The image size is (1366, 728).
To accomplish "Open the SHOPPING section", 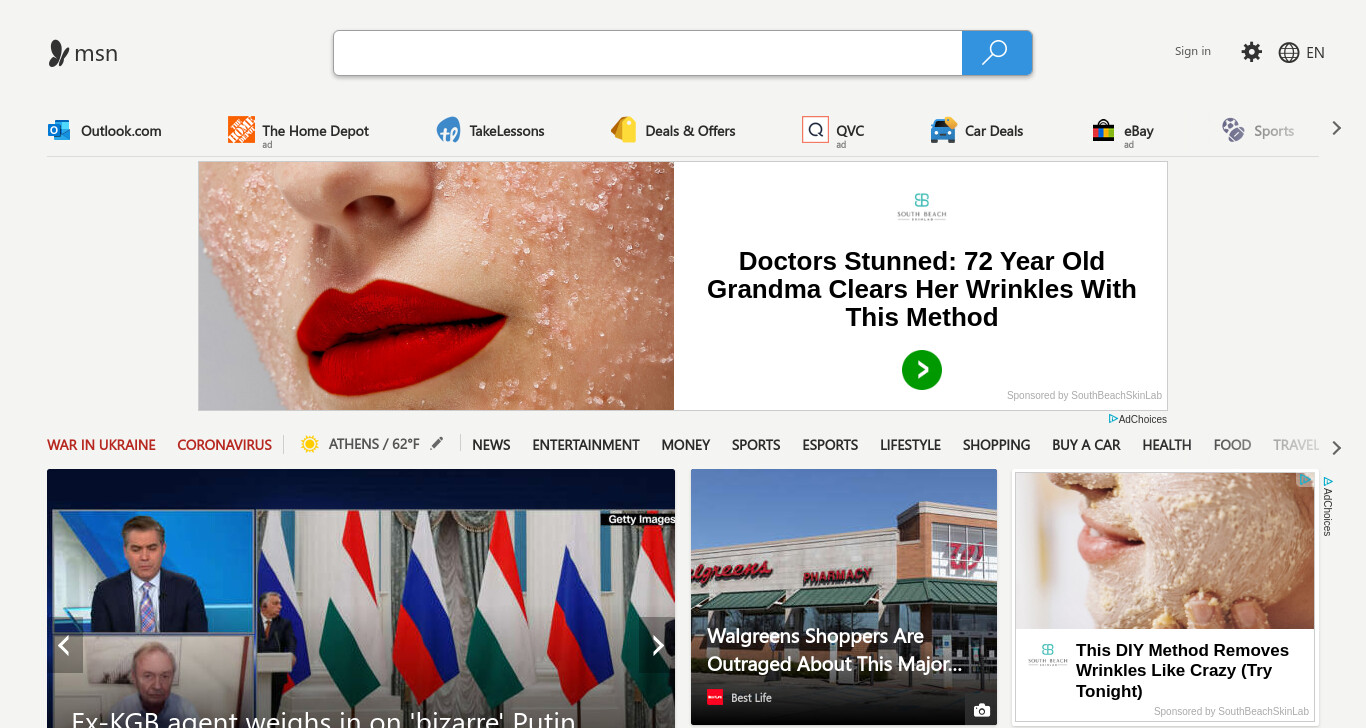I will pyautogui.click(x=997, y=445).
